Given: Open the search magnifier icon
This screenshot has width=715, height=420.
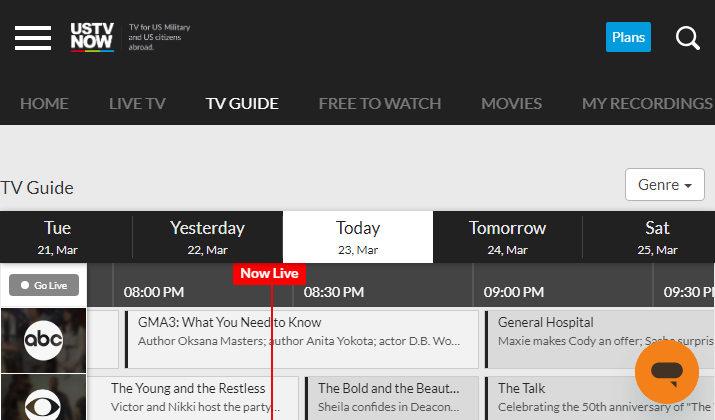Looking at the screenshot, I should pyautogui.click(x=688, y=38).
